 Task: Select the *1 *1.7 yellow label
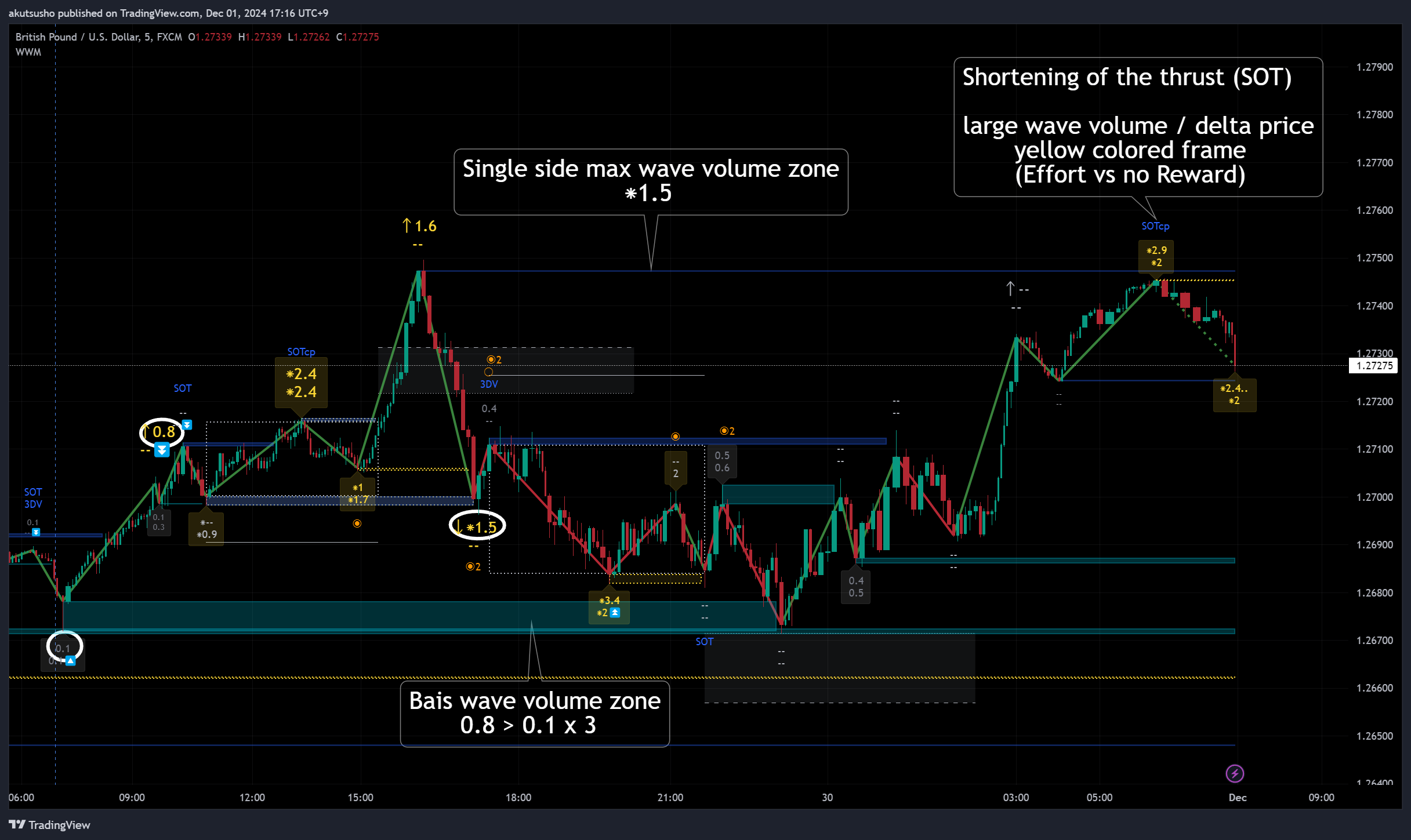pyautogui.click(x=358, y=493)
